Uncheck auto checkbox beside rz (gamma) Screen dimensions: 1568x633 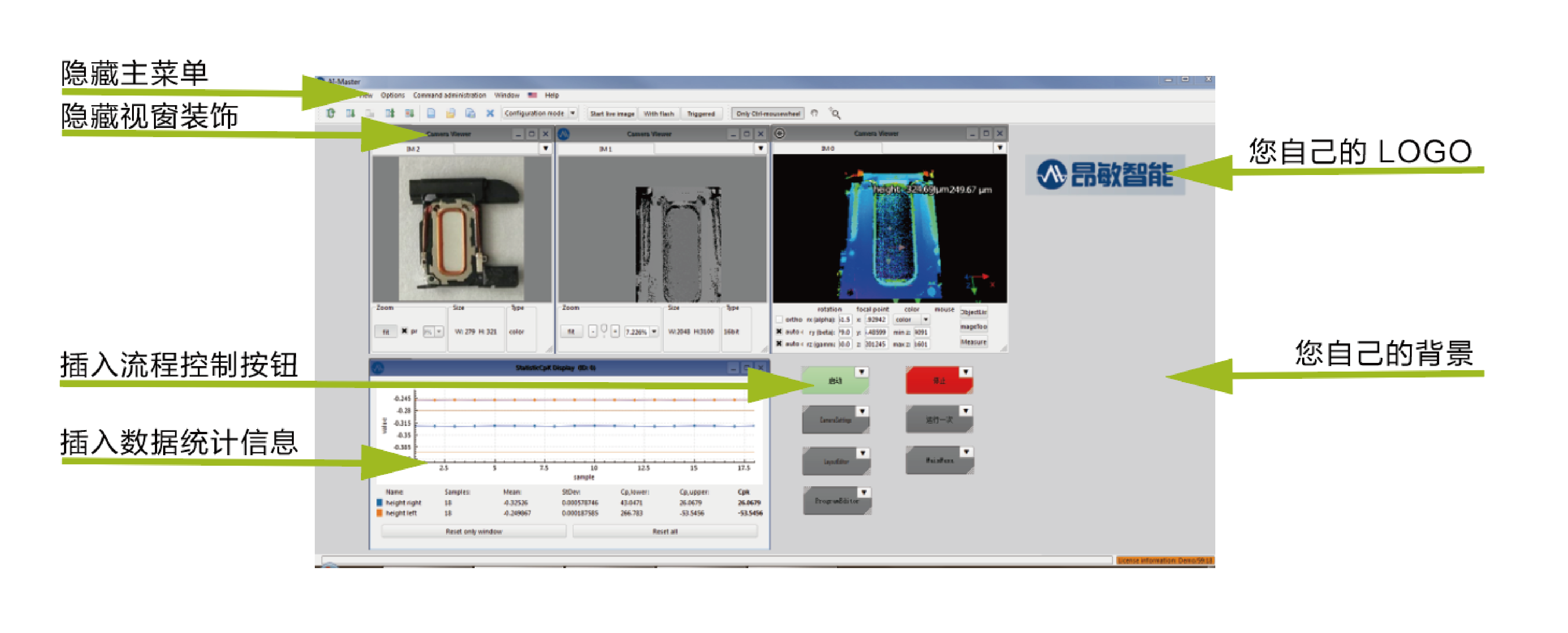[779, 344]
